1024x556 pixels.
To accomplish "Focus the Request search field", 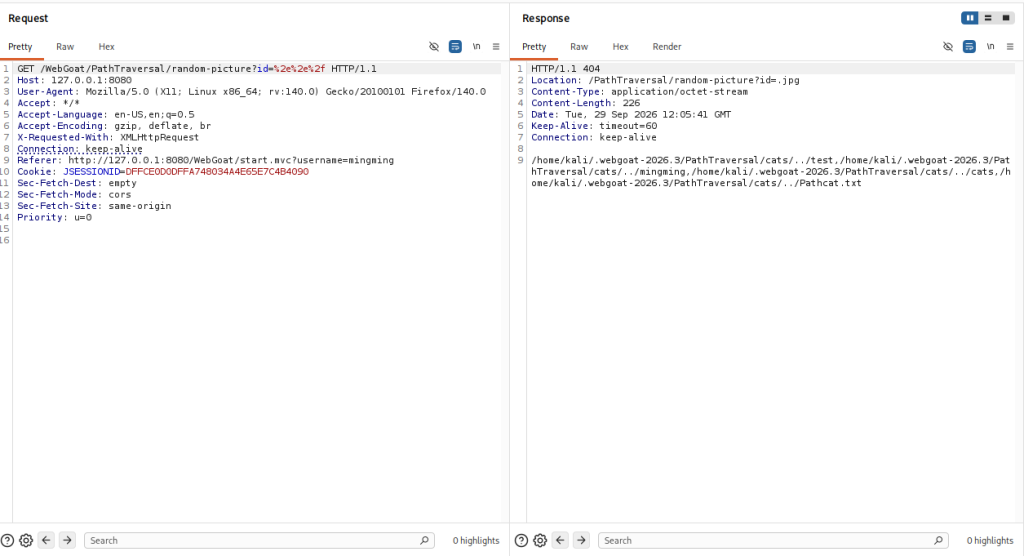I will pos(259,540).
